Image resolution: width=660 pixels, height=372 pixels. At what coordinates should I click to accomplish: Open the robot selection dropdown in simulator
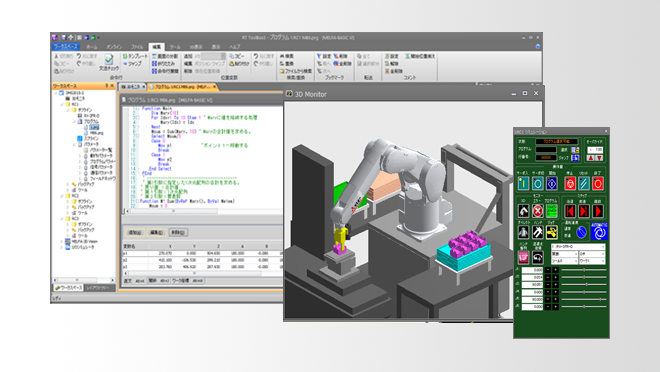pos(578,247)
